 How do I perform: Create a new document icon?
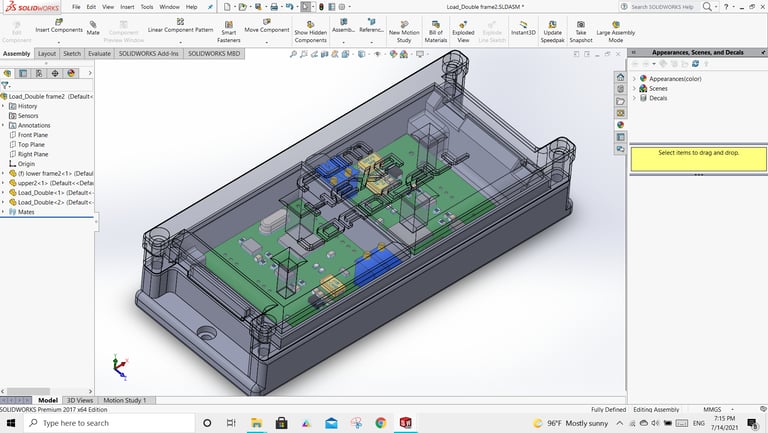pyautogui.click(x=227, y=7)
